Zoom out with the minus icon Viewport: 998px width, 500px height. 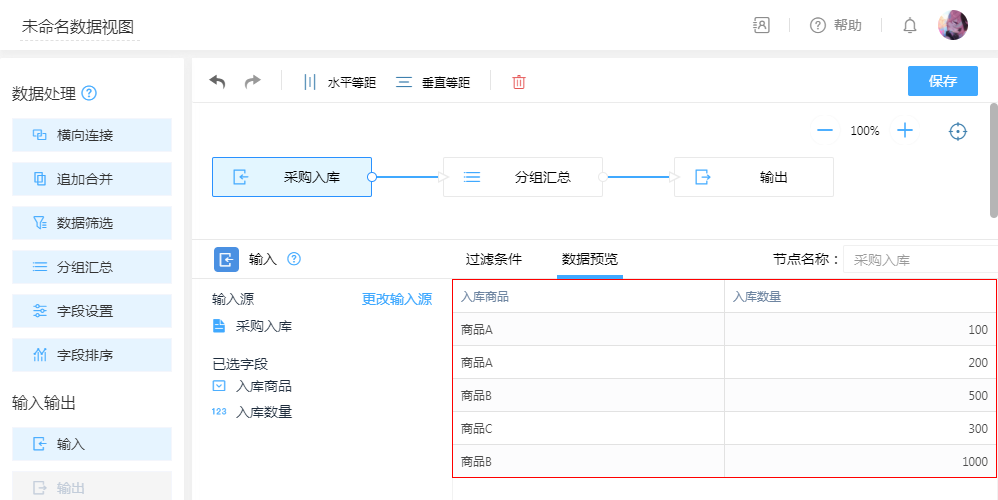825,131
